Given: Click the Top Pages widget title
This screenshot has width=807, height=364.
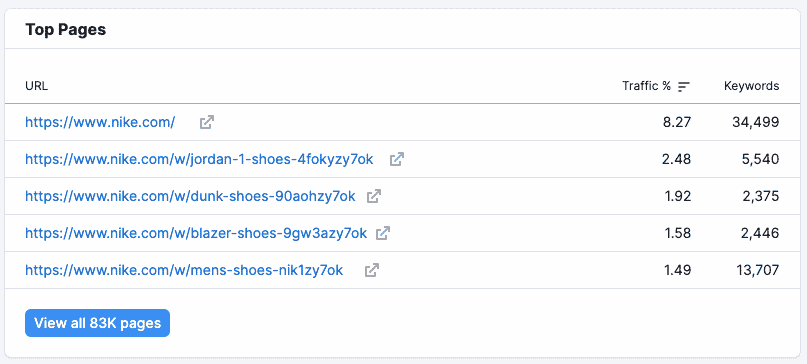Looking at the screenshot, I should pos(66,29).
